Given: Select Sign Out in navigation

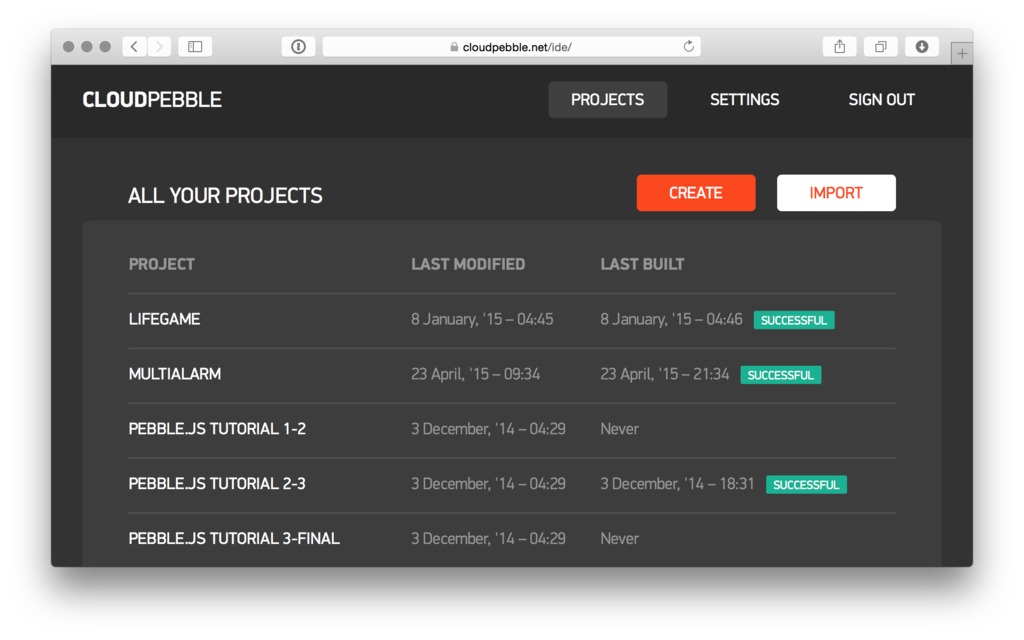Looking at the screenshot, I should [882, 99].
